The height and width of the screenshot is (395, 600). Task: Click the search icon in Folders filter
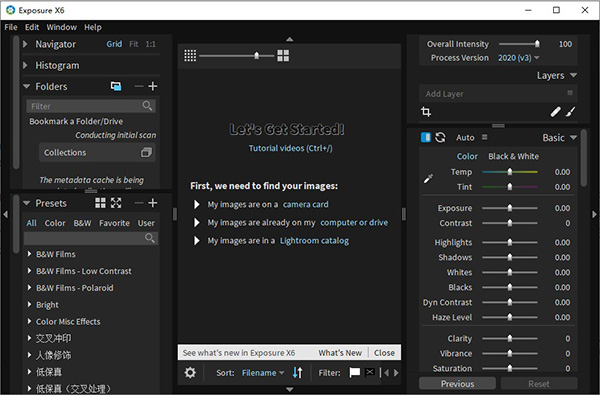(x=147, y=105)
